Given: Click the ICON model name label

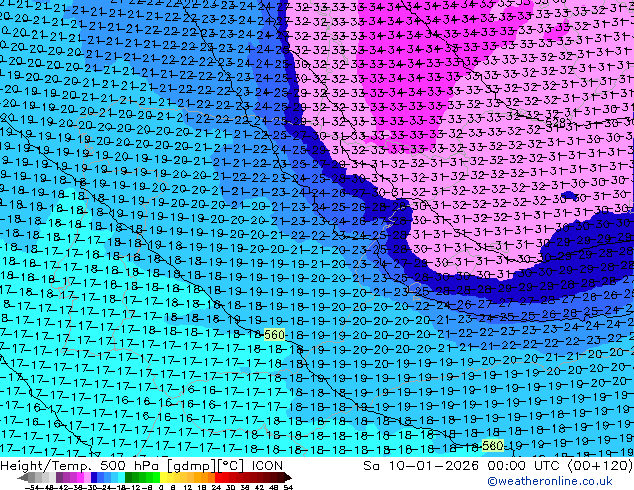Looking at the screenshot, I should point(267,466).
